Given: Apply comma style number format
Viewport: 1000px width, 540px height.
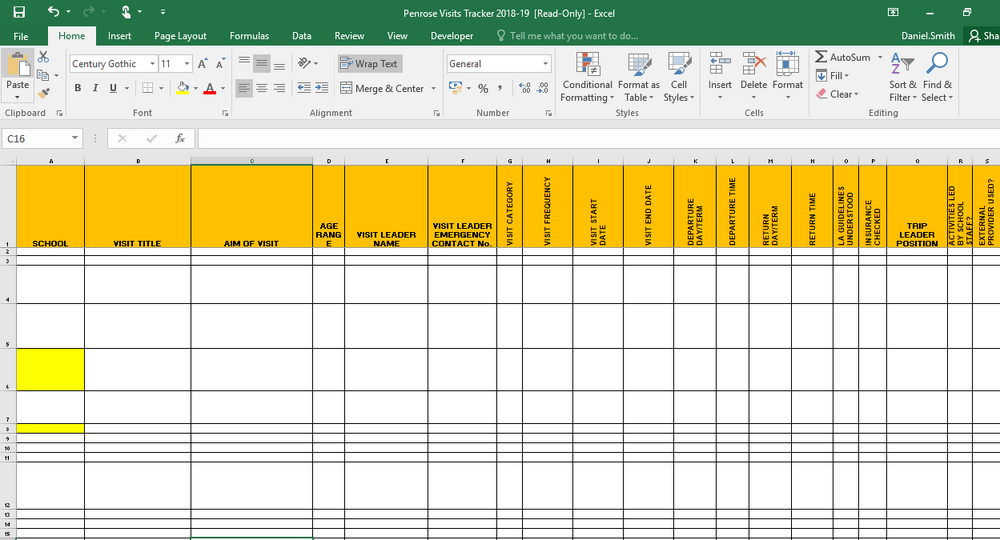Looking at the screenshot, I should coord(500,88).
